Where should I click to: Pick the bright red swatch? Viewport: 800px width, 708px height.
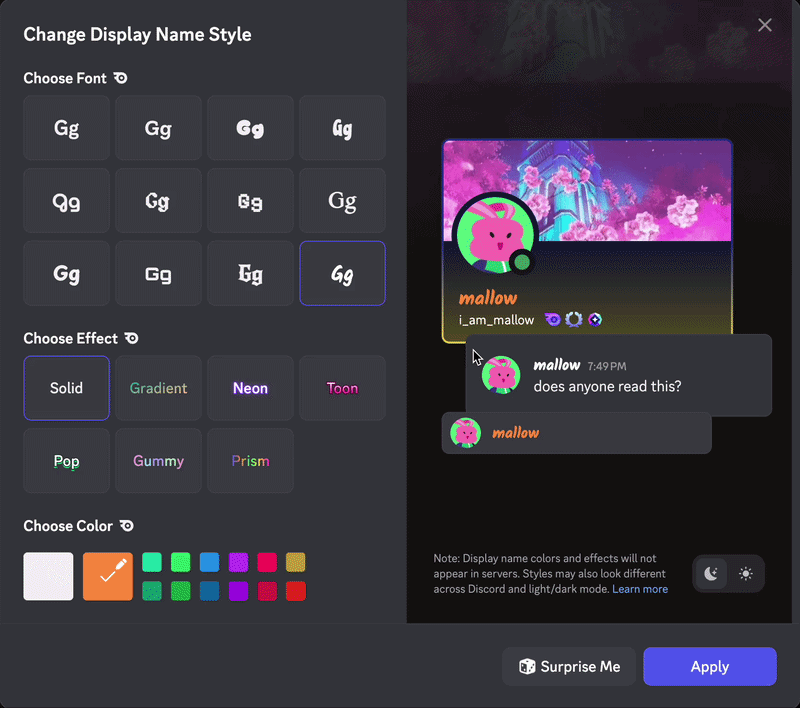(x=295, y=591)
